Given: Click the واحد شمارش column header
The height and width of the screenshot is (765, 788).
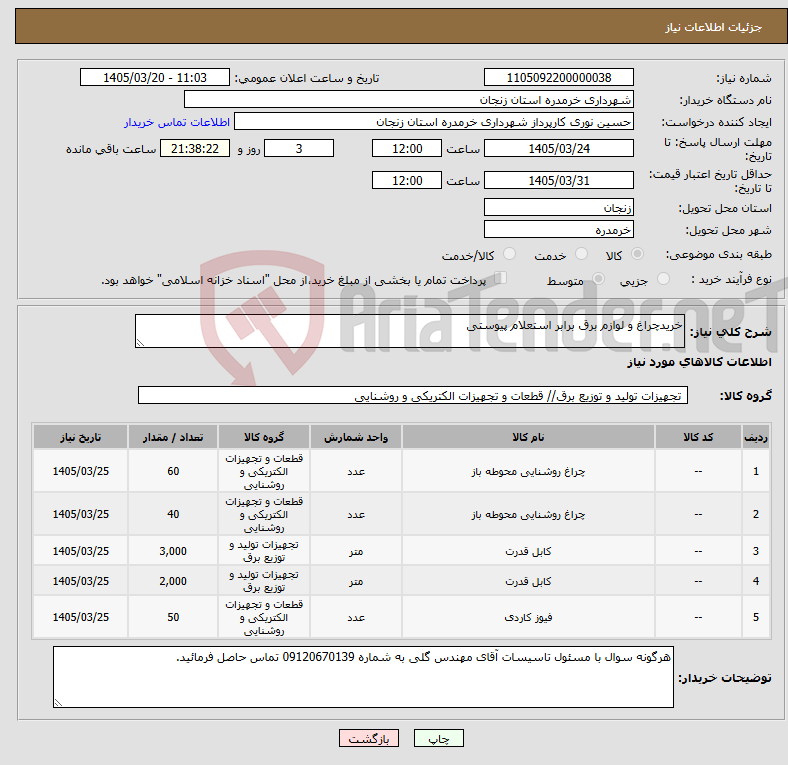Looking at the screenshot, I should 356,437.
